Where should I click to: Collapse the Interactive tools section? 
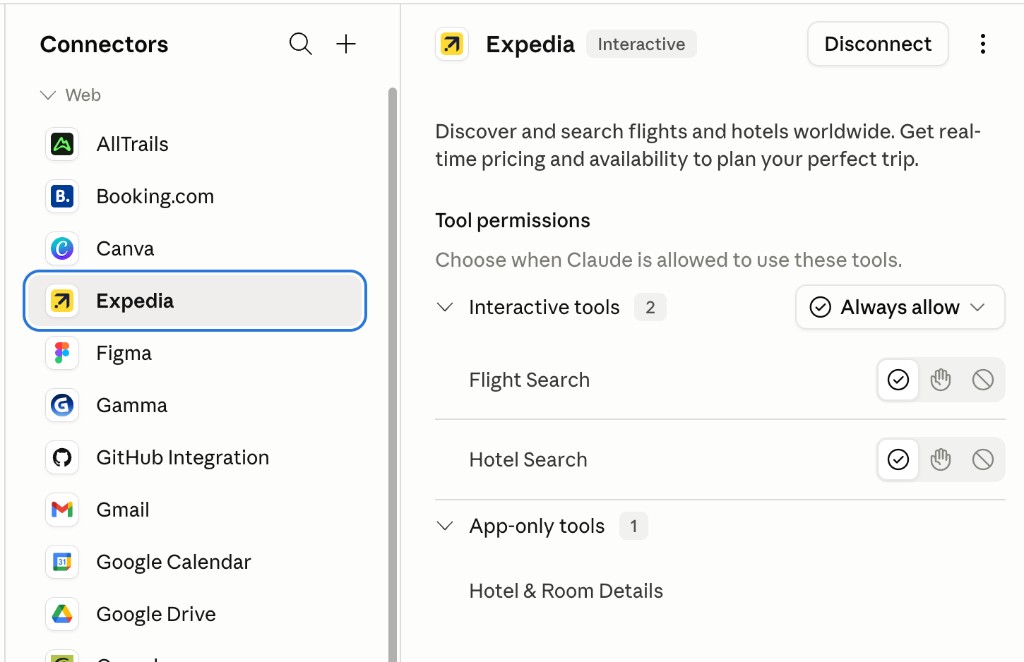point(445,307)
